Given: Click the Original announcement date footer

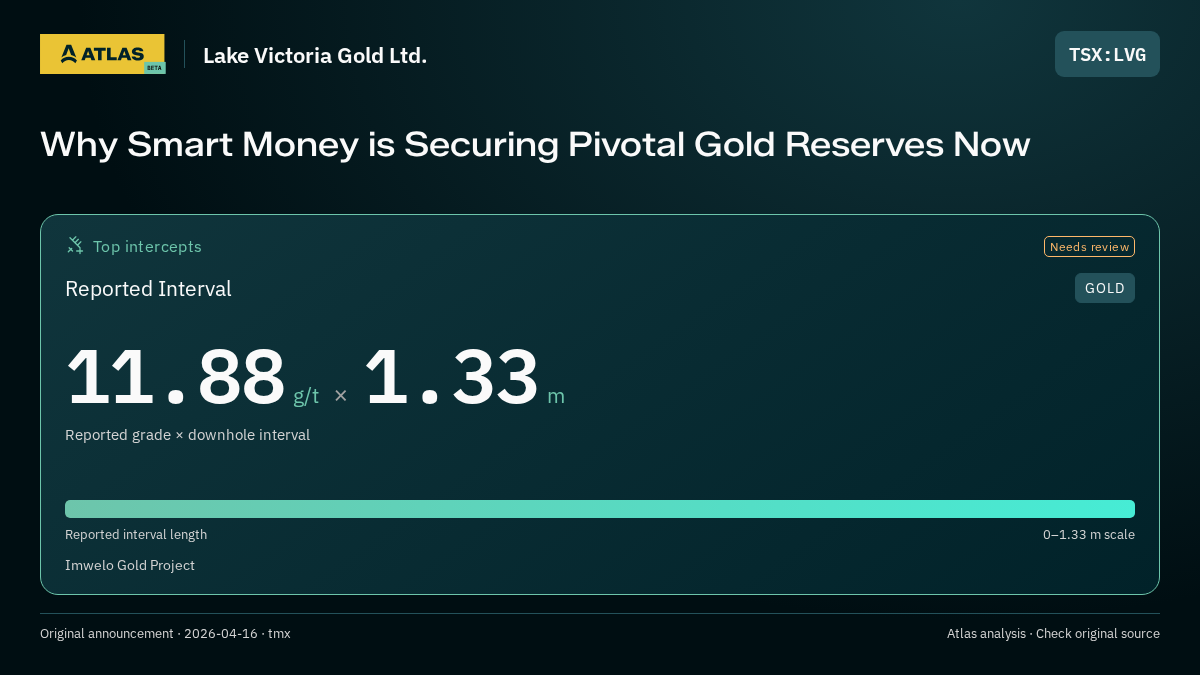Looking at the screenshot, I should coord(165,634).
